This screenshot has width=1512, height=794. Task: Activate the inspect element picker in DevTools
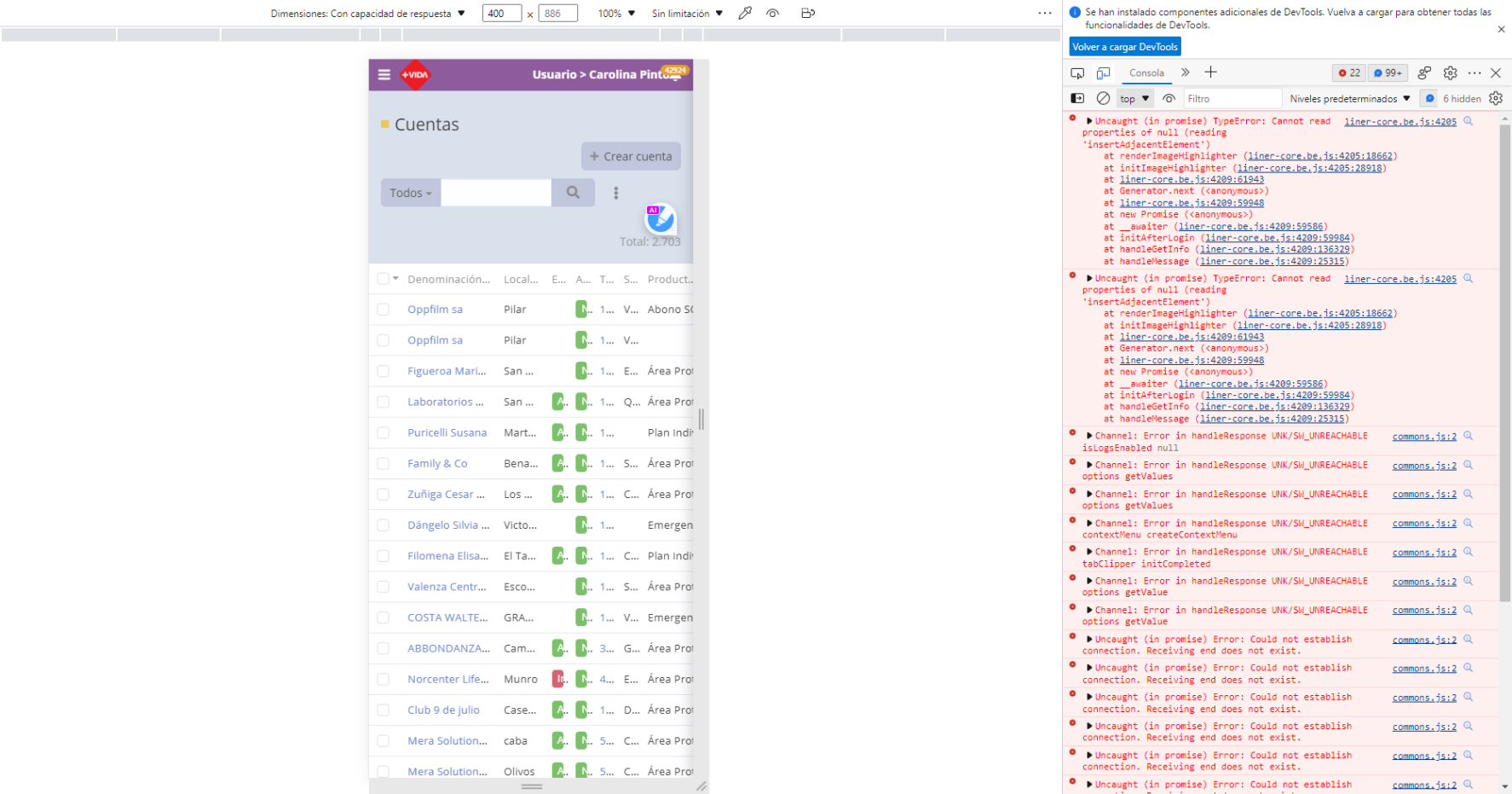[x=1077, y=73]
